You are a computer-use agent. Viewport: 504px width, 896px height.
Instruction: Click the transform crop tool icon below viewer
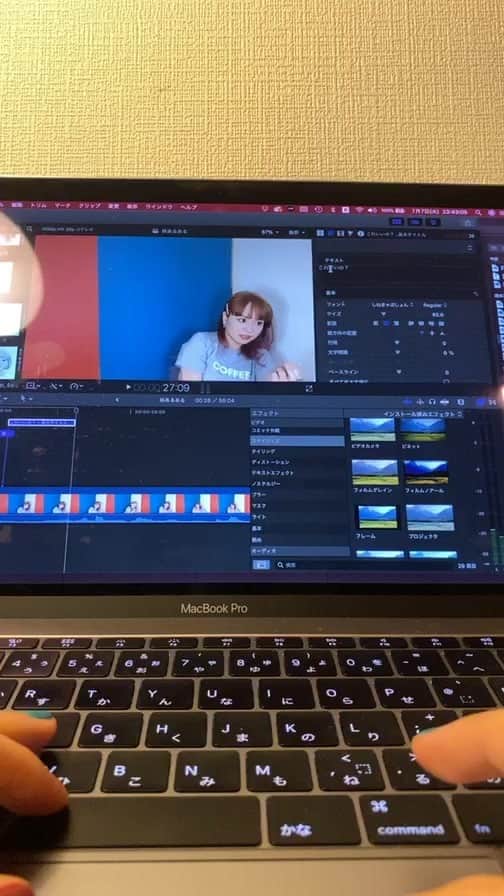coord(32,386)
